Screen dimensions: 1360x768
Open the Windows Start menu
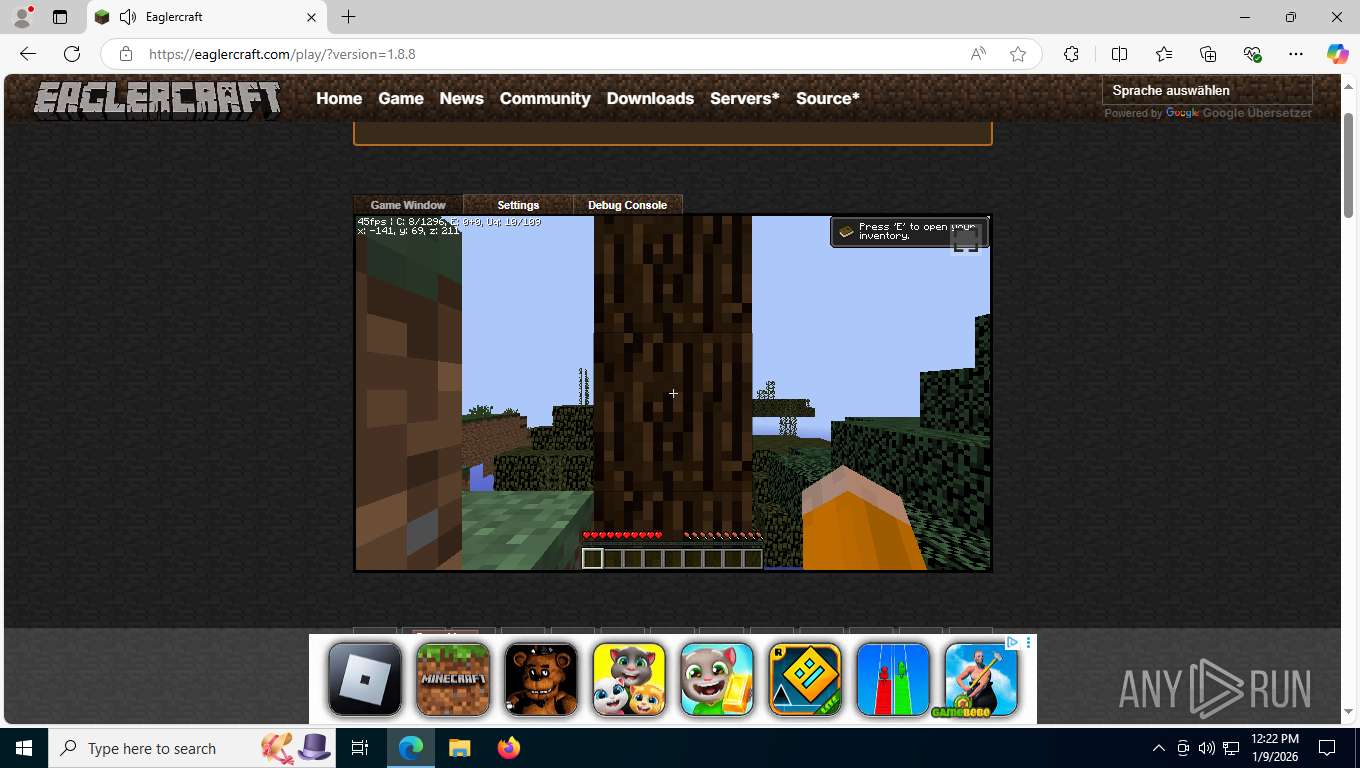tap(24, 748)
